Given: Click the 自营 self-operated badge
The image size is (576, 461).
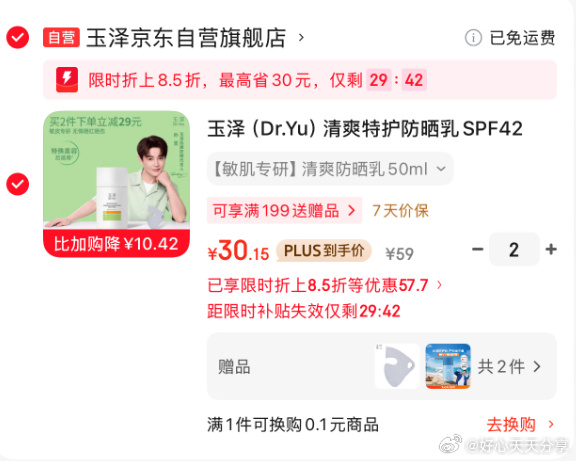Looking at the screenshot, I should (61, 37).
